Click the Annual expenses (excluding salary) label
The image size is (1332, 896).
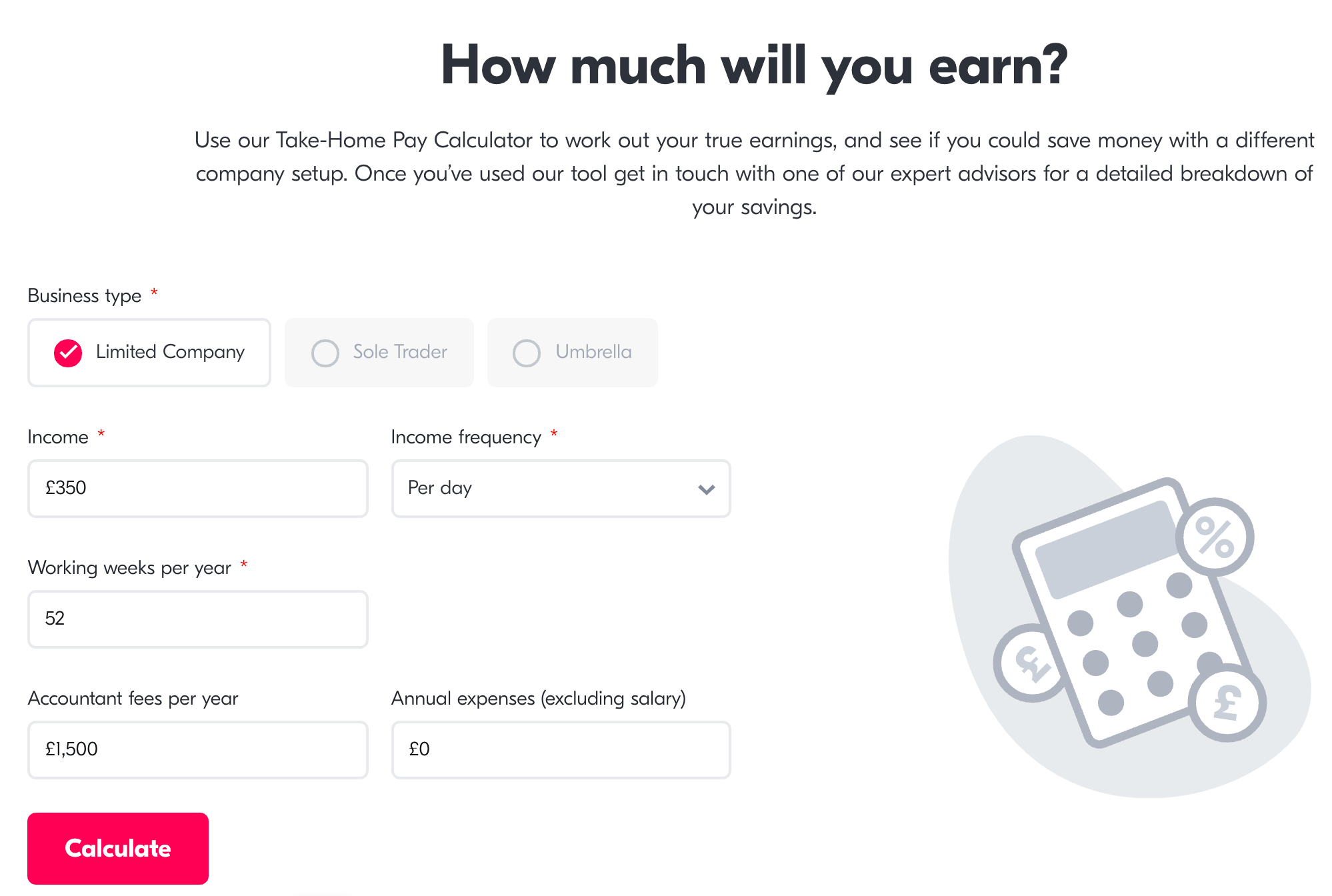538,699
